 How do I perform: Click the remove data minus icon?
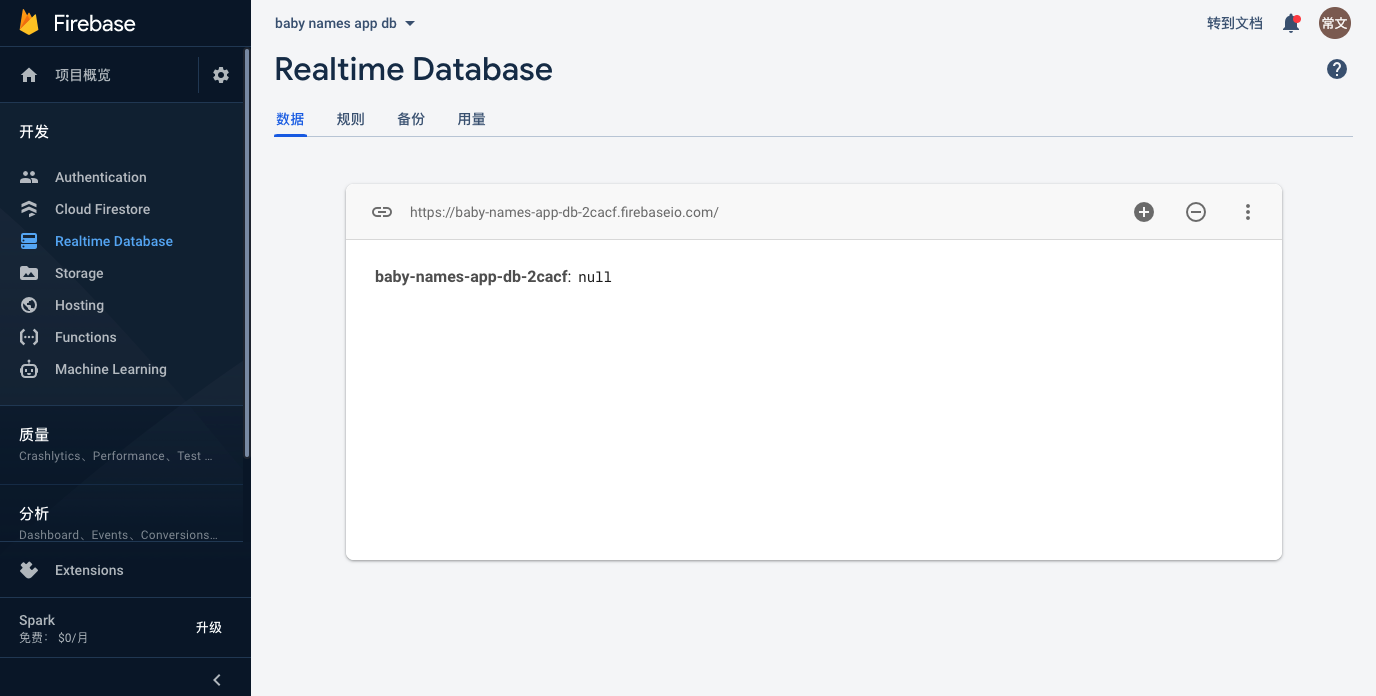[x=1196, y=212]
